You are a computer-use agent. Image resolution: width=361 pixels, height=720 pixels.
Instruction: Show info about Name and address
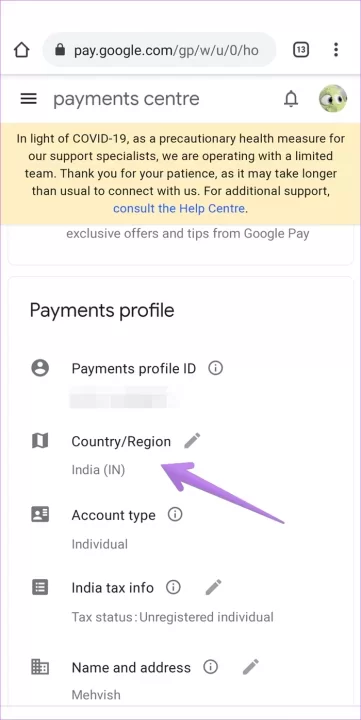pos(210,667)
